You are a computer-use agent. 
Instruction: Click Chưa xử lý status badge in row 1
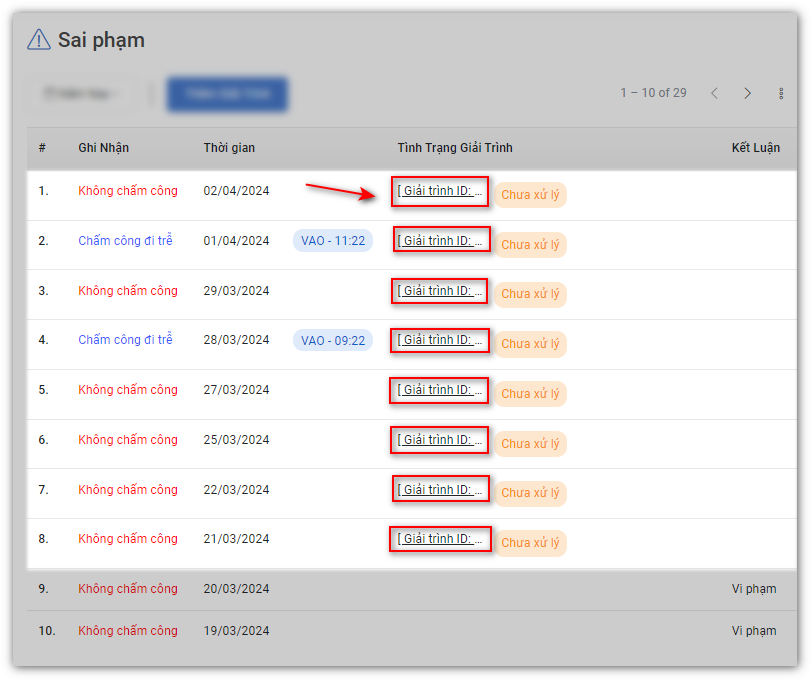tap(530, 195)
